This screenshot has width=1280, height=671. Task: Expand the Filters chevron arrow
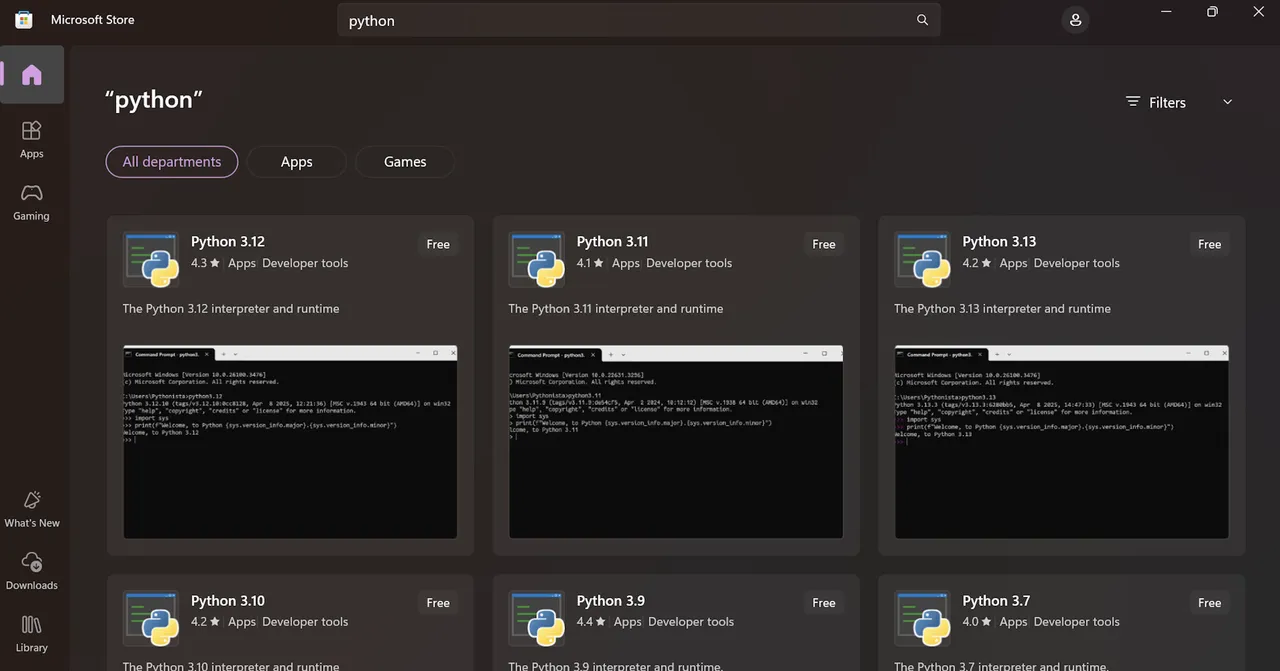[x=1228, y=102]
